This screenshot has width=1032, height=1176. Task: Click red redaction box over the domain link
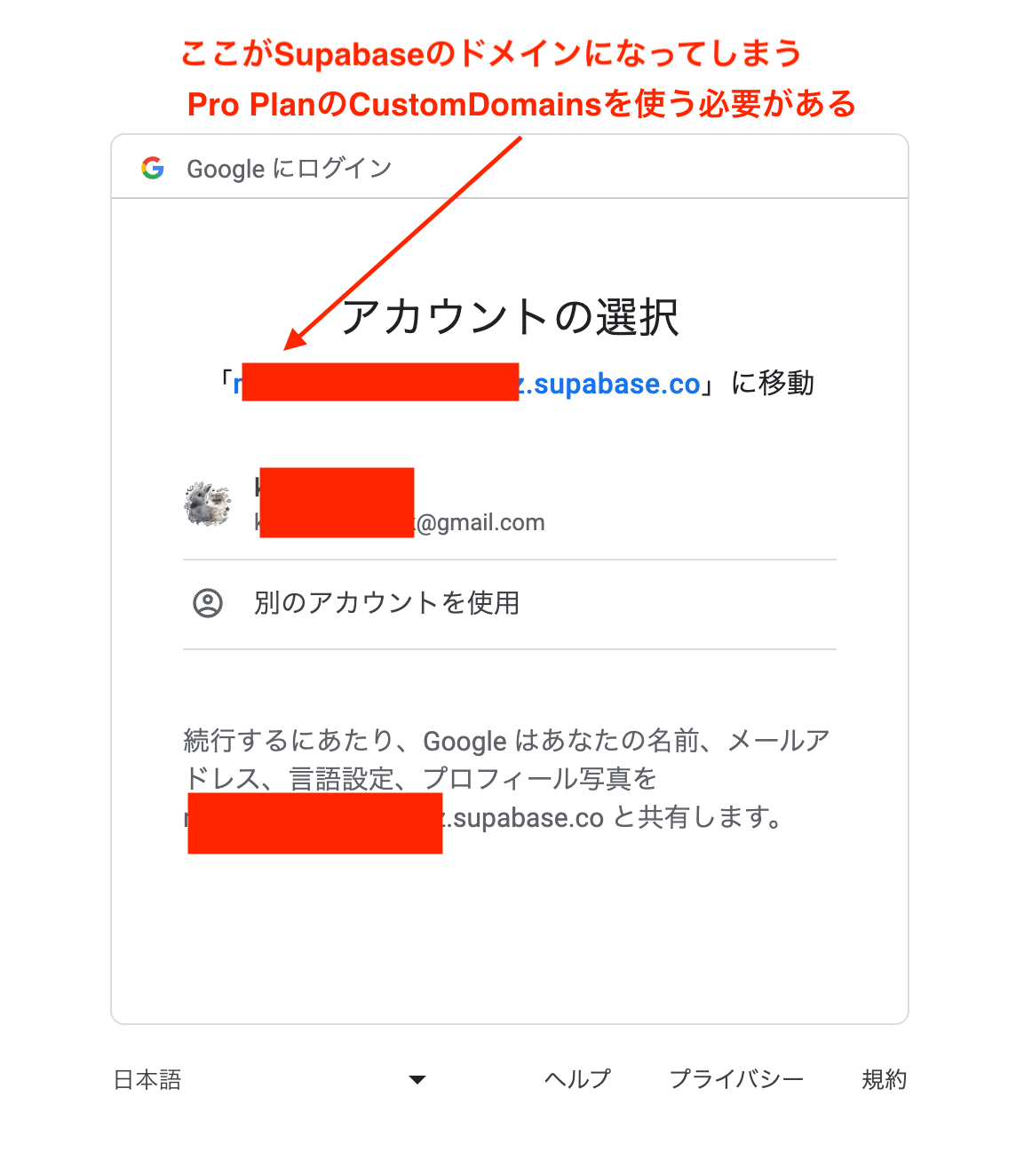click(x=380, y=382)
